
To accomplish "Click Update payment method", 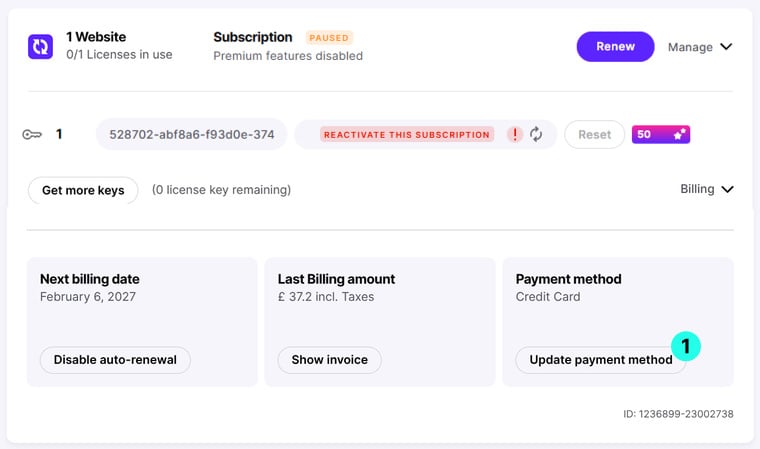I will 601,360.
